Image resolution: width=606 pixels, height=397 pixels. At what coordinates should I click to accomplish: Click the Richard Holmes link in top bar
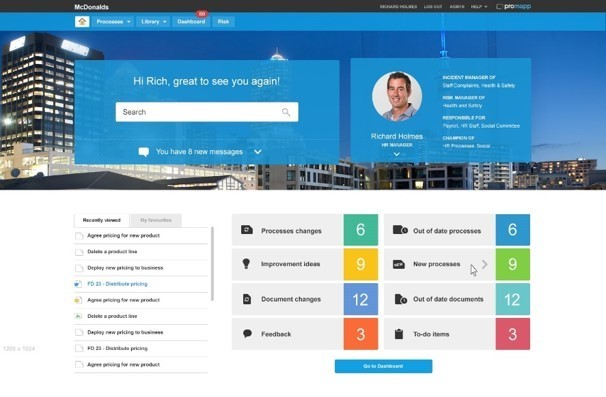(x=398, y=7)
